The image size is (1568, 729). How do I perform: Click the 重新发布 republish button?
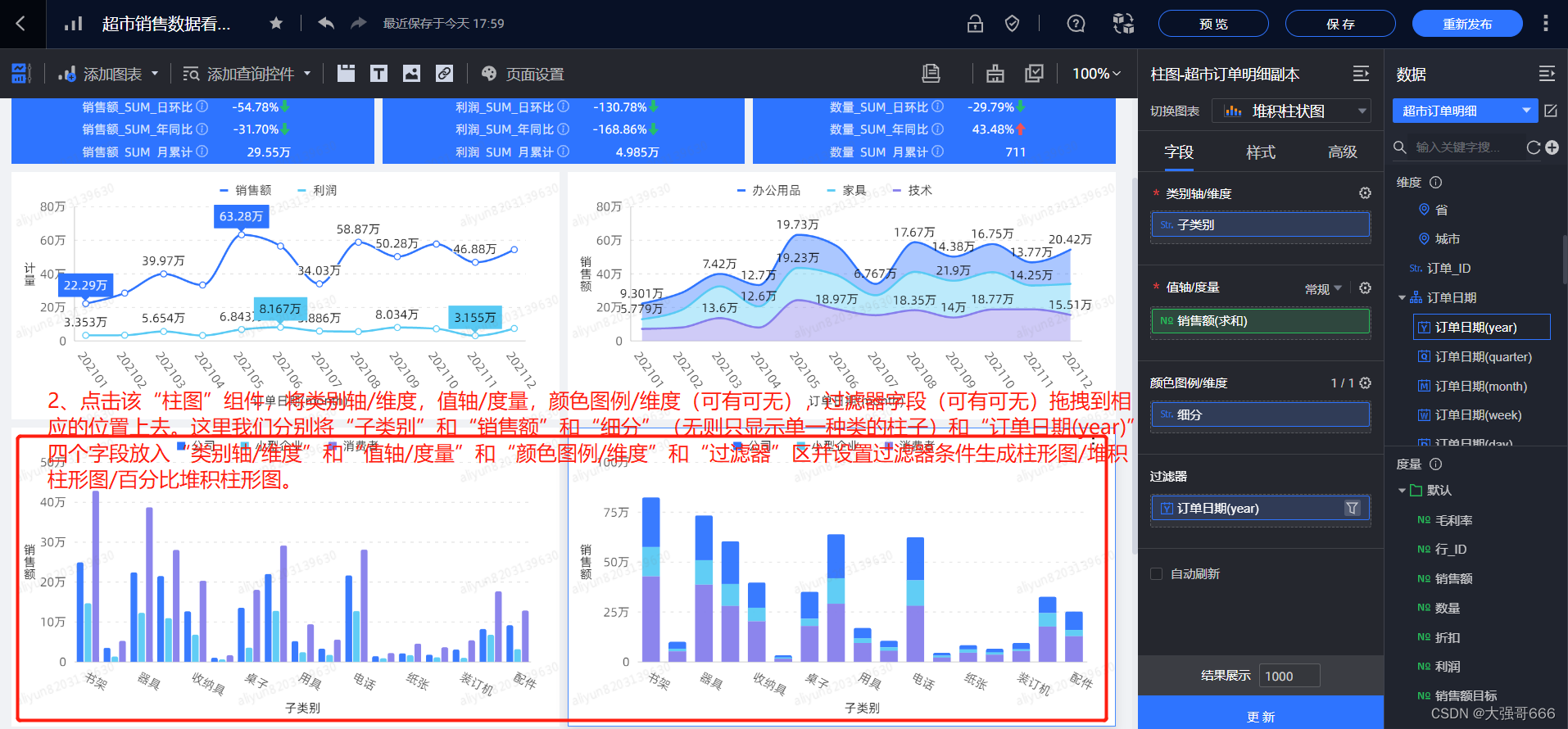(x=1467, y=24)
